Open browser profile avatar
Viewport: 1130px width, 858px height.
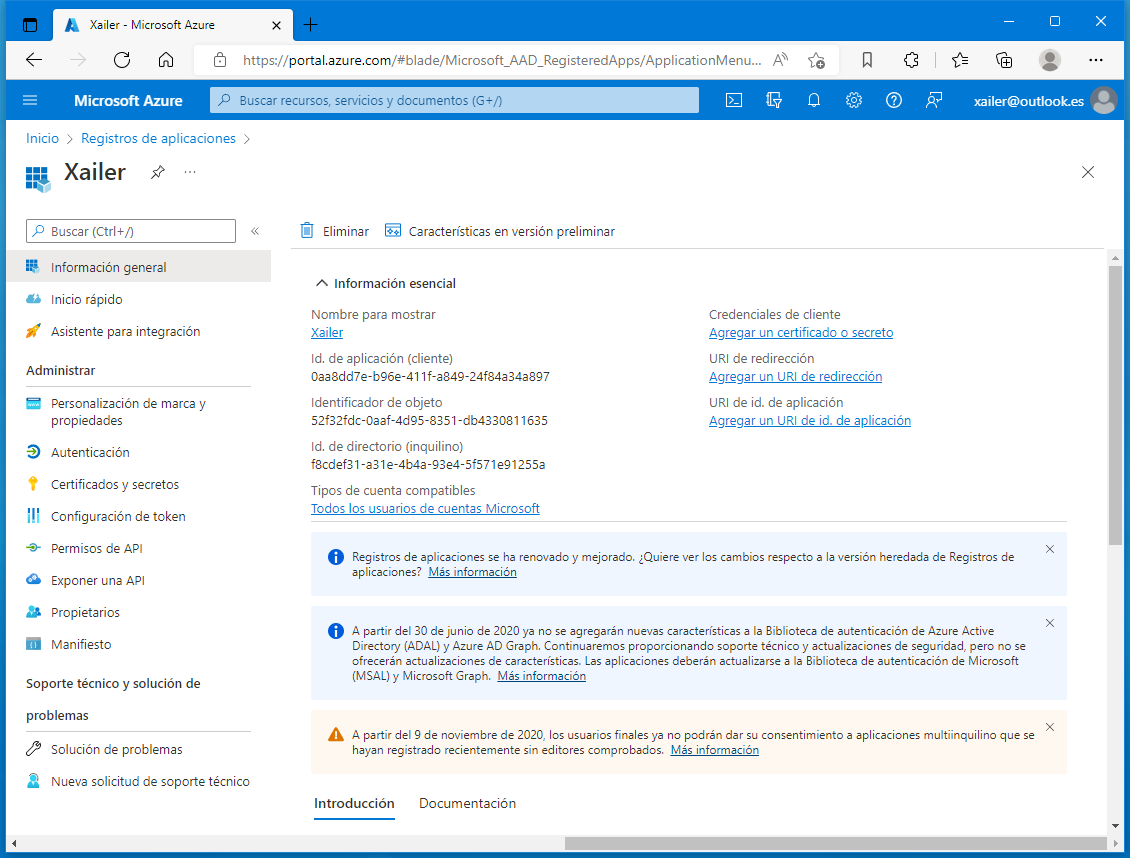[1049, 61]
